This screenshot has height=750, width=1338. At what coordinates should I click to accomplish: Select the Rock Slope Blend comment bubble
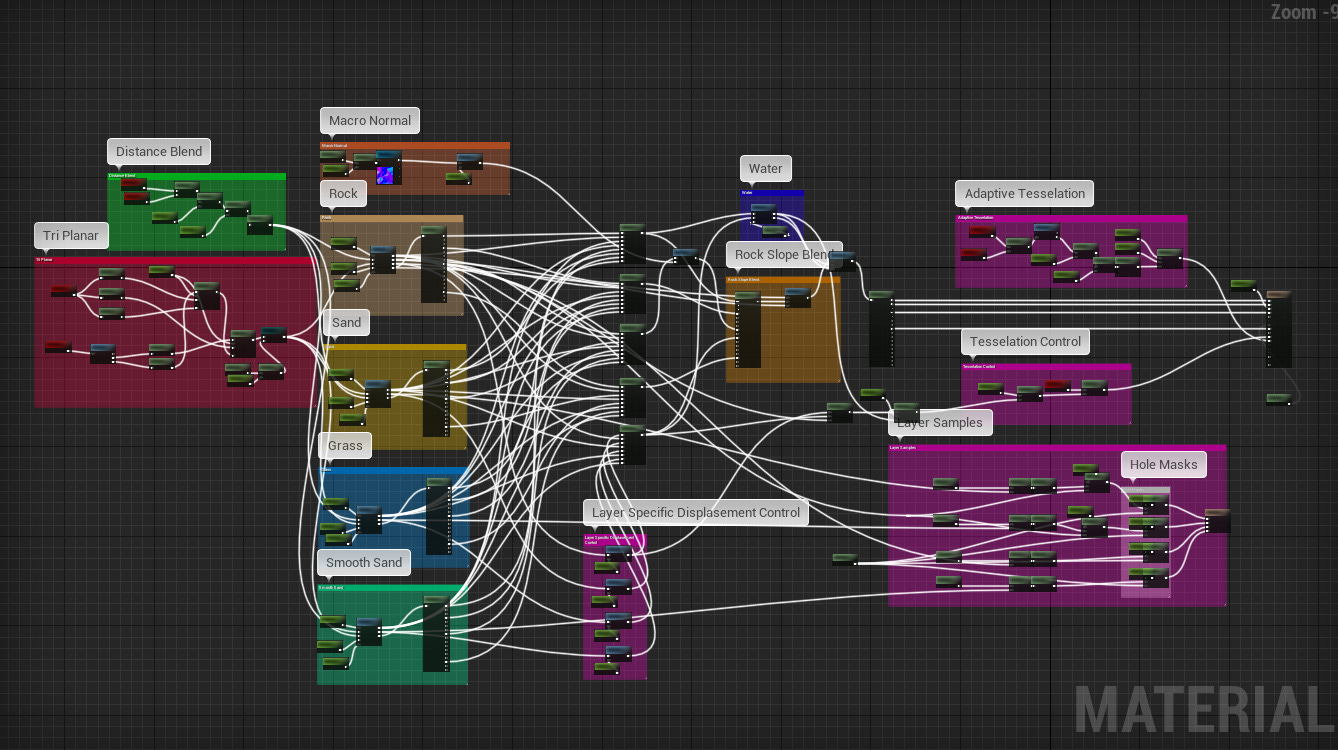click(784, 254)
